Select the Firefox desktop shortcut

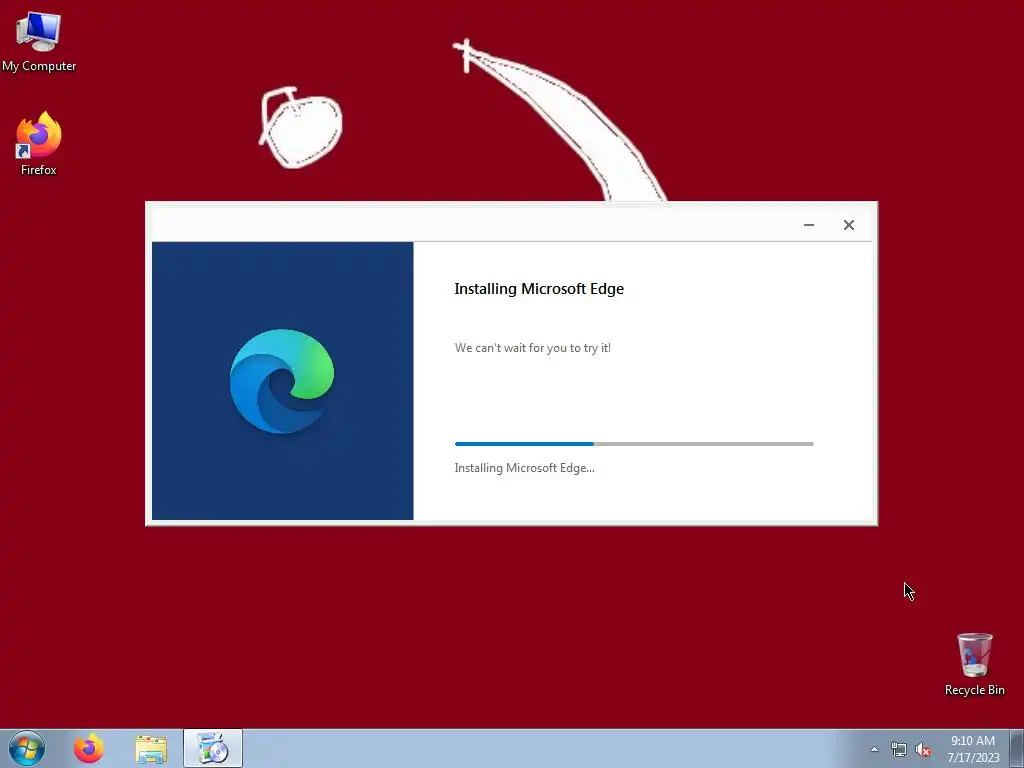[x=39, y=143]
